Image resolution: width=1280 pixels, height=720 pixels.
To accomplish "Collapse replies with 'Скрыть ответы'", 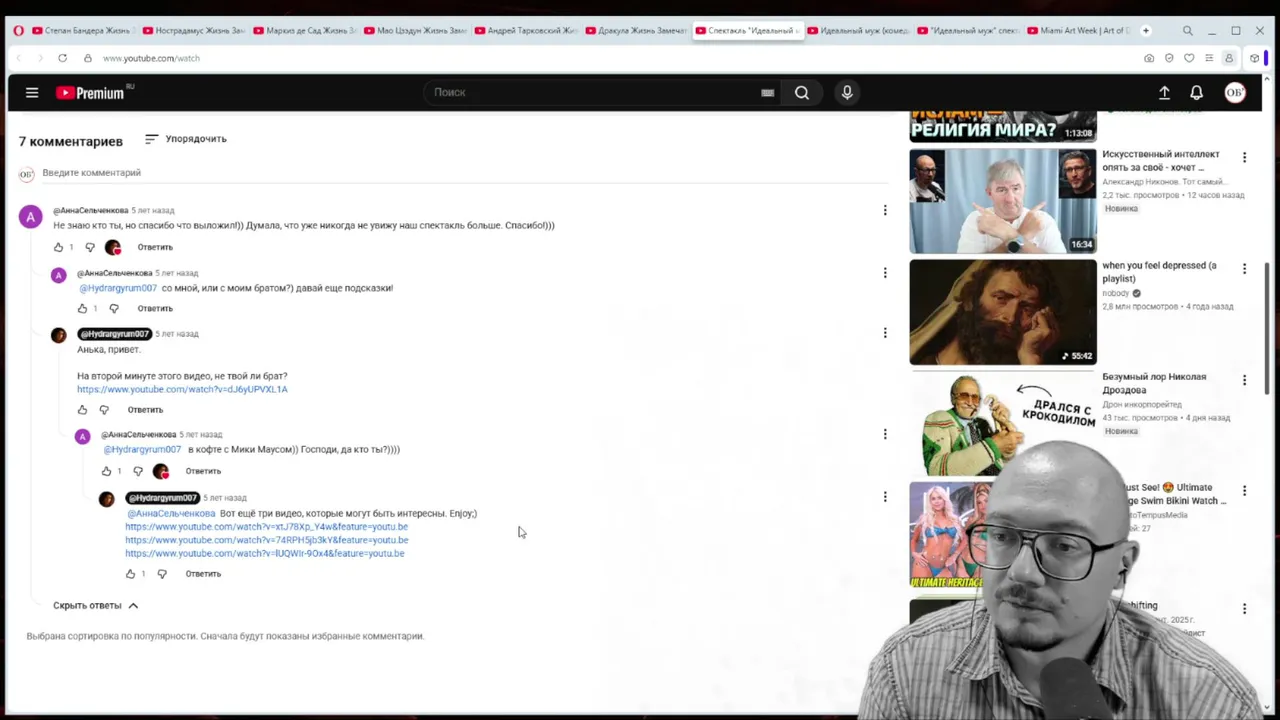I will [x=96, y=605].
